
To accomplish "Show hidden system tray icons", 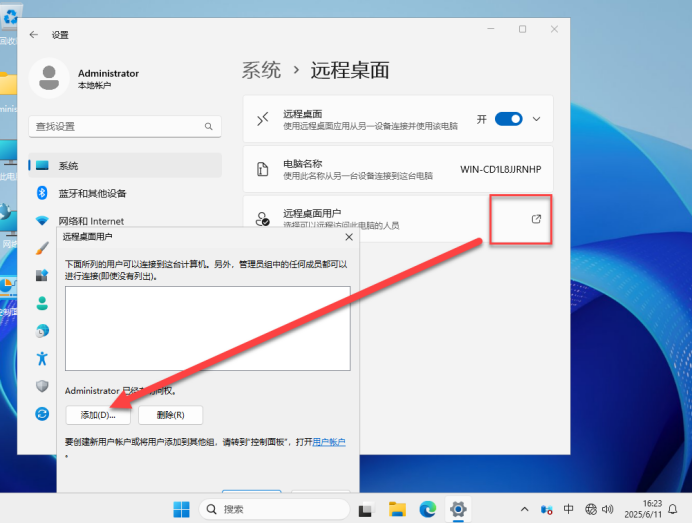I will pos(525,508).
